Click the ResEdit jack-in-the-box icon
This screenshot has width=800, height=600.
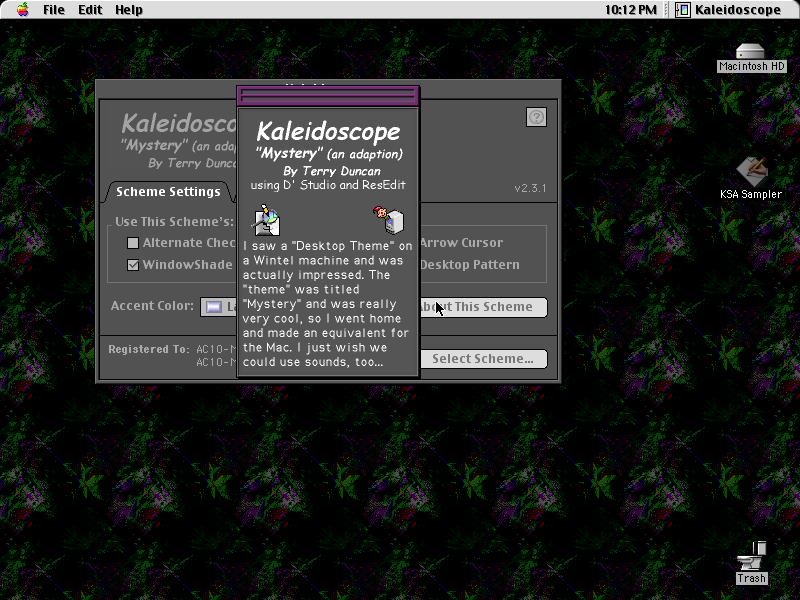389,220
